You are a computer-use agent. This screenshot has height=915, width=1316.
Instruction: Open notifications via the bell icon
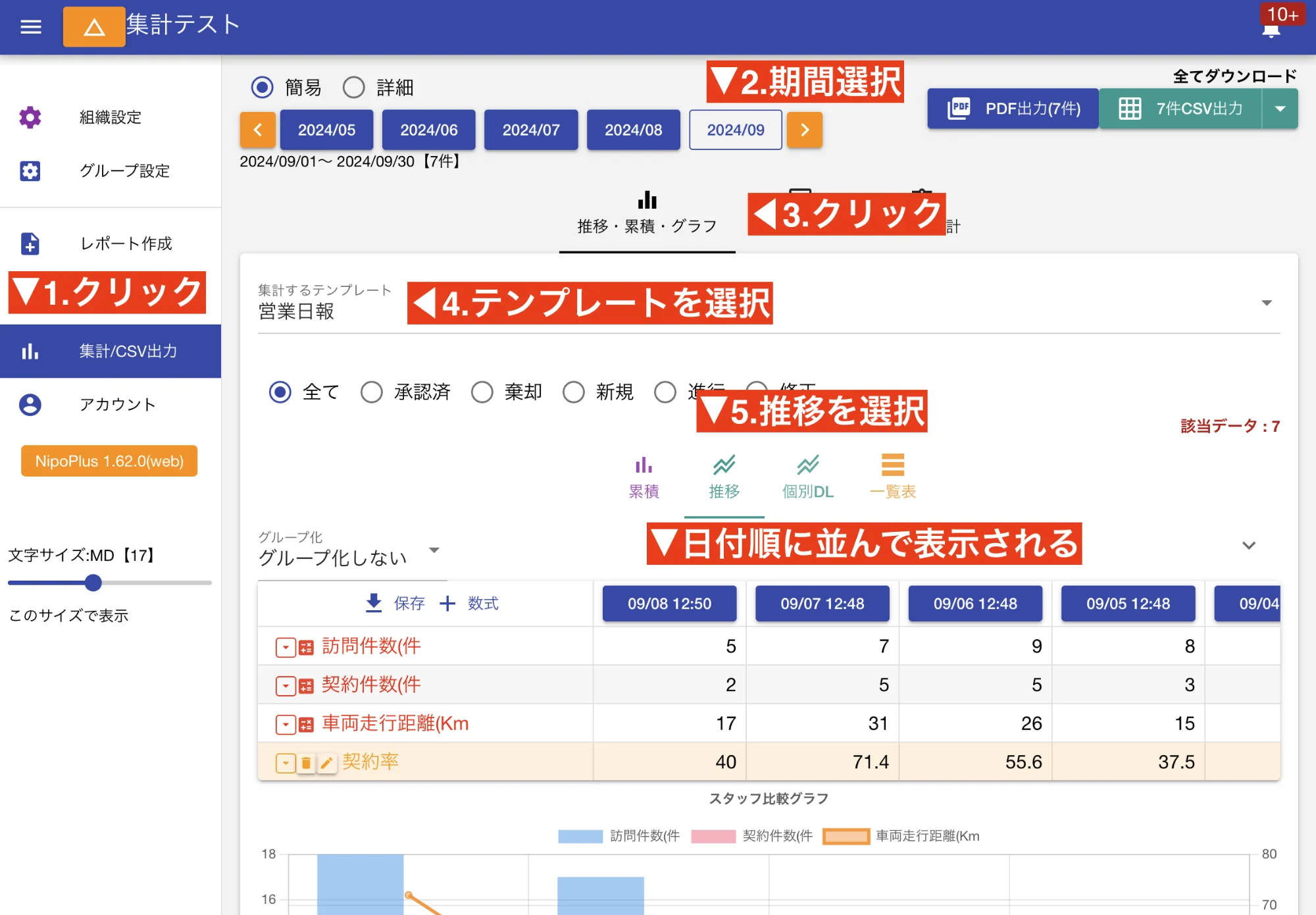pos(1270,30)
